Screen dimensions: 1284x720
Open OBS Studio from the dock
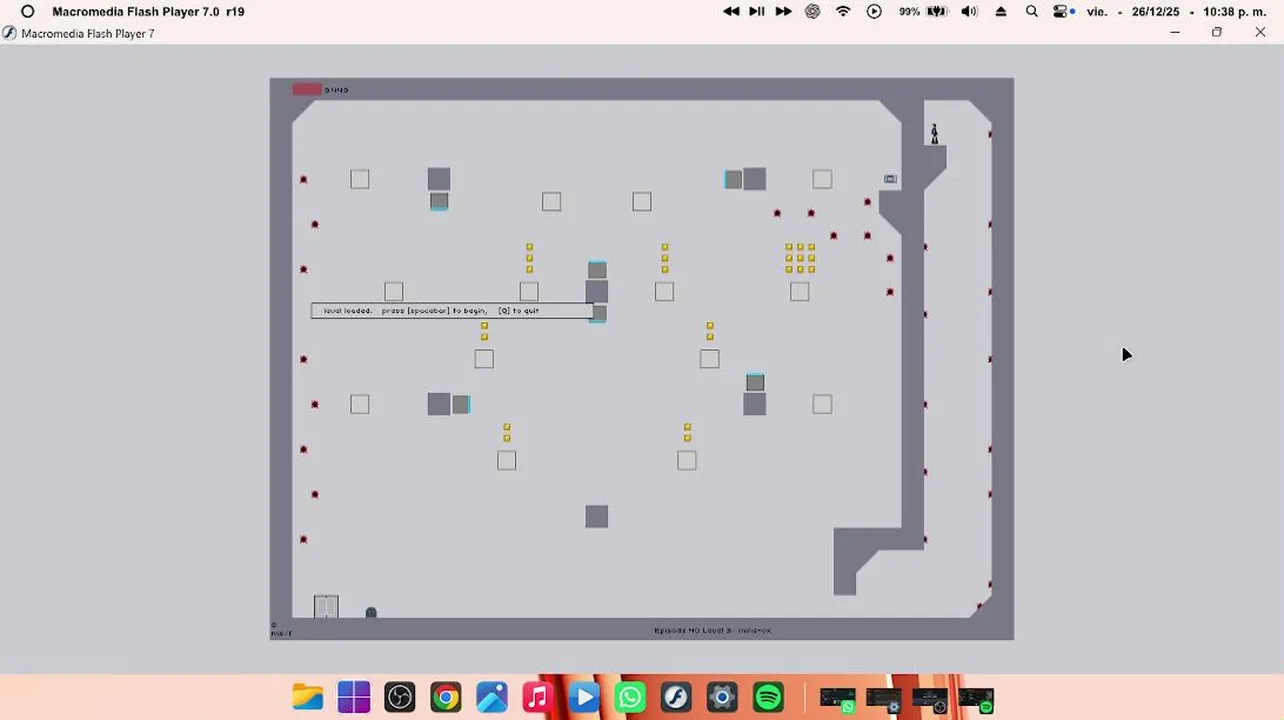[x=400, y=697]
